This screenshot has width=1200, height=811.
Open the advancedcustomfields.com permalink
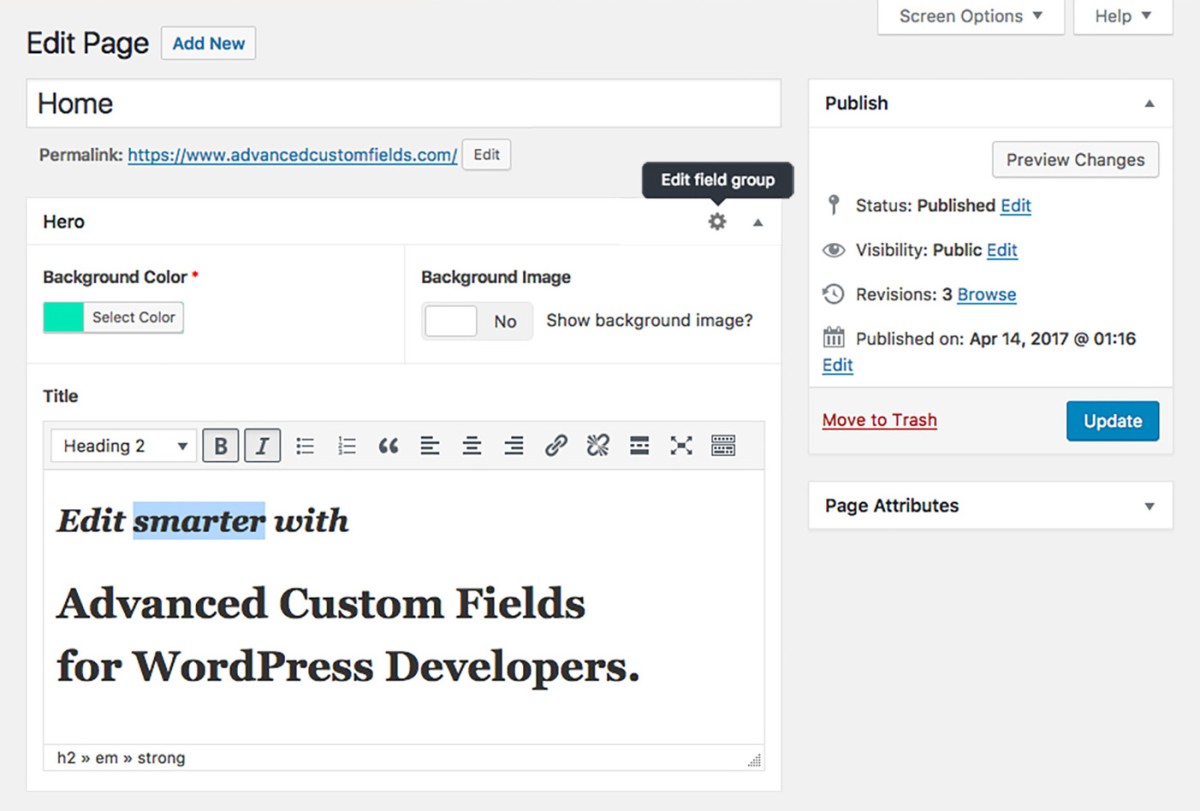[x=293, y=155]
